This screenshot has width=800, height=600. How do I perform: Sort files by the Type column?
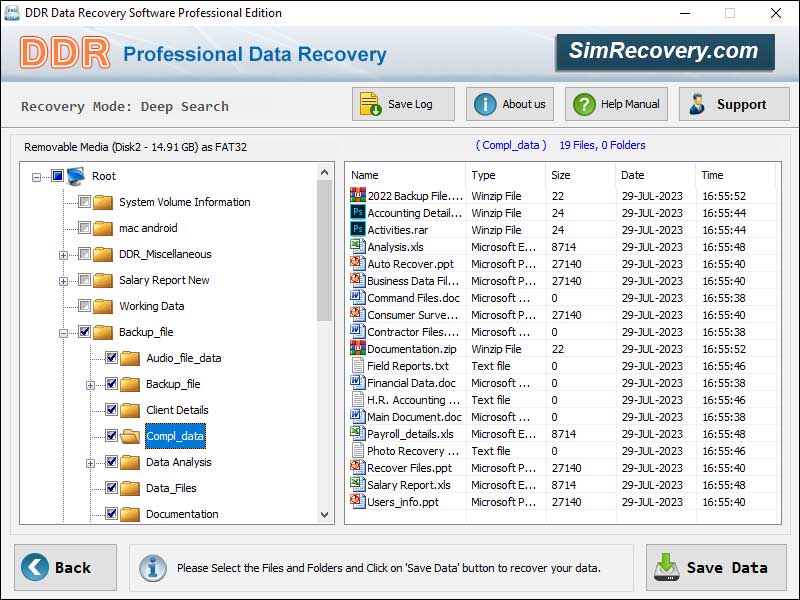(506, 175)
